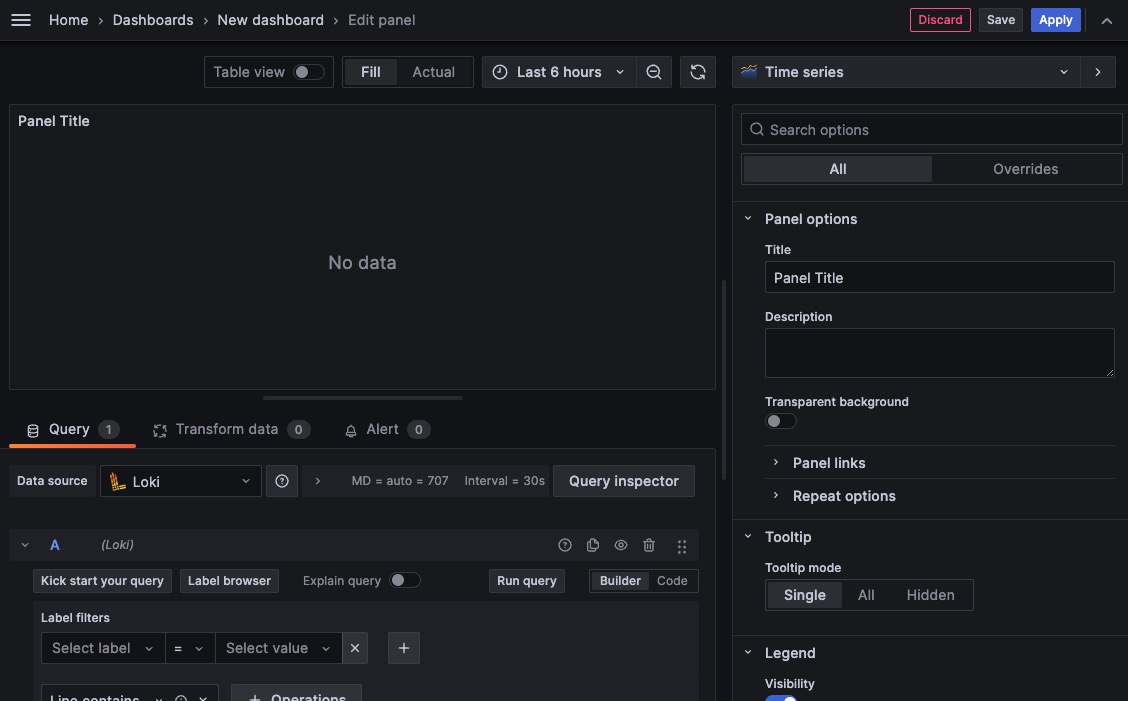Click the zoom out time range icon
1128x701 pixels.
pyautogui.click(x=654, y=72)
